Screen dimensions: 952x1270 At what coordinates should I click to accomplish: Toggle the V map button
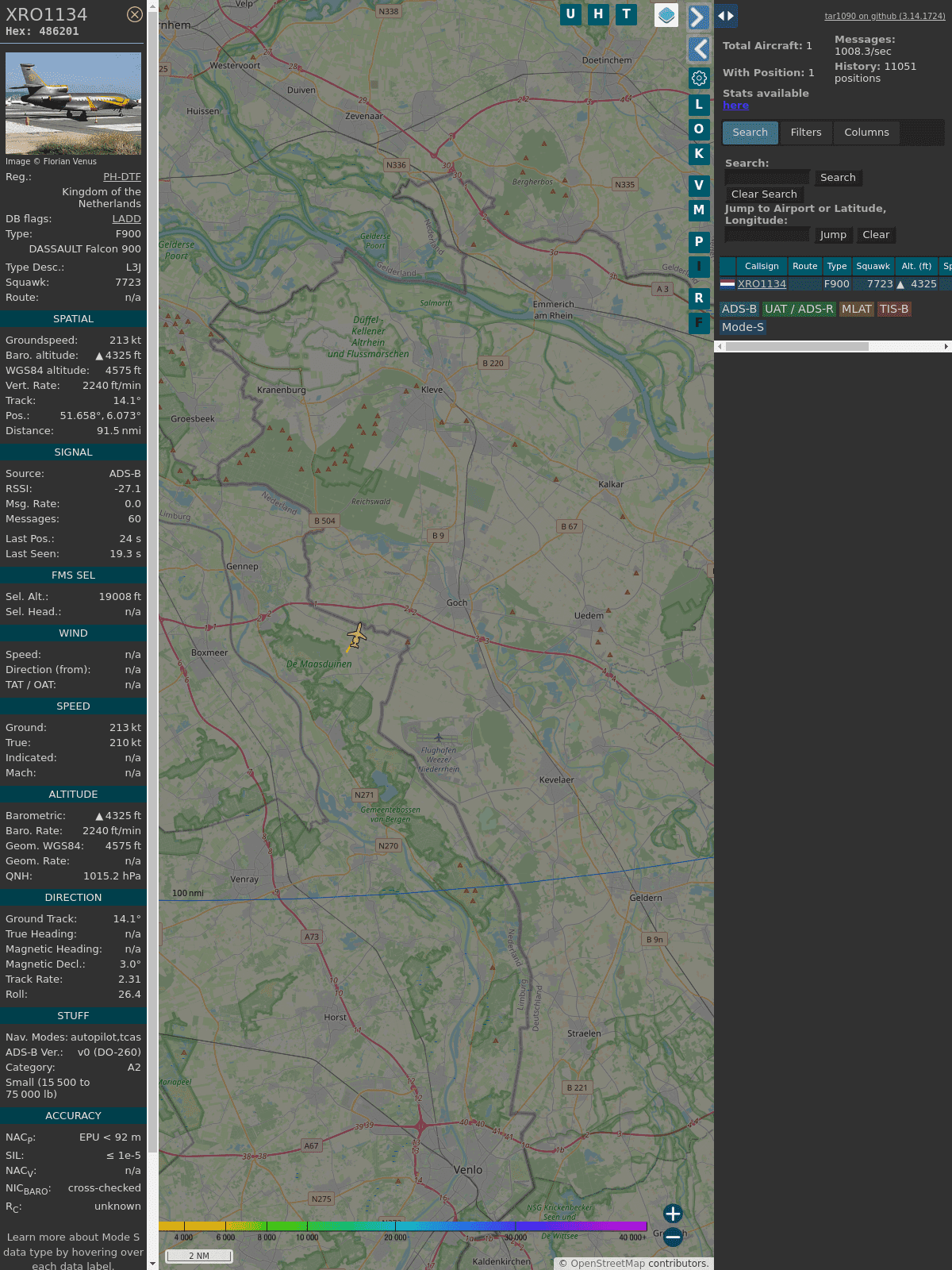tap(699, 186)
